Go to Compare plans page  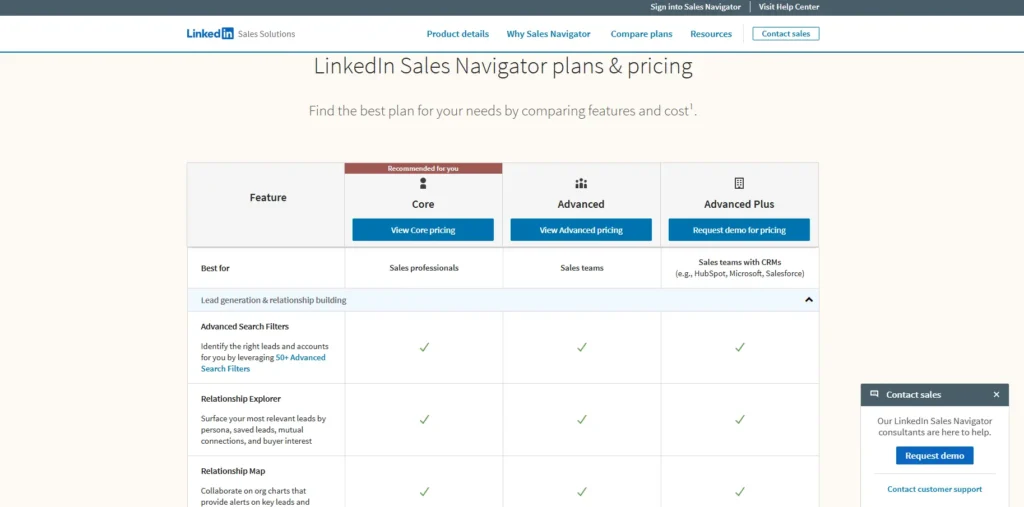[x=641, y=34]
